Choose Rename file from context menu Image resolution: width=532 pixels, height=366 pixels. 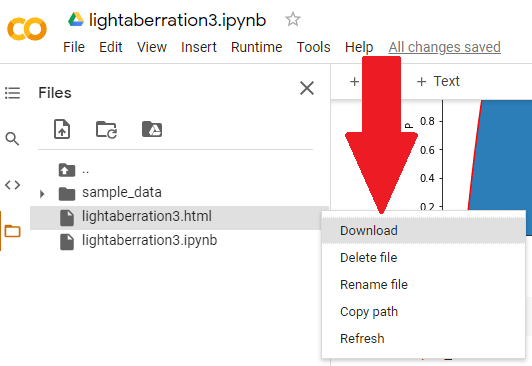point(423,284)
